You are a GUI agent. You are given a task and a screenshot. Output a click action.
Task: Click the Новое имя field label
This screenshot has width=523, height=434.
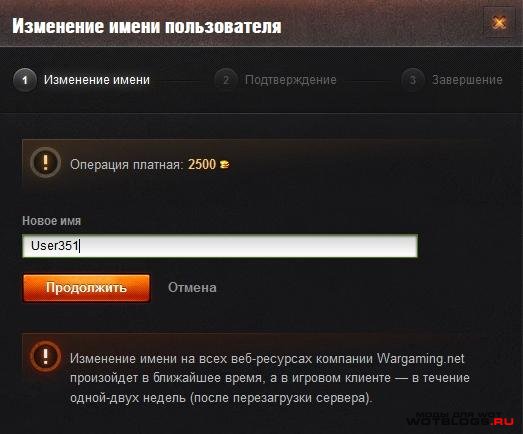pos(51,221)
